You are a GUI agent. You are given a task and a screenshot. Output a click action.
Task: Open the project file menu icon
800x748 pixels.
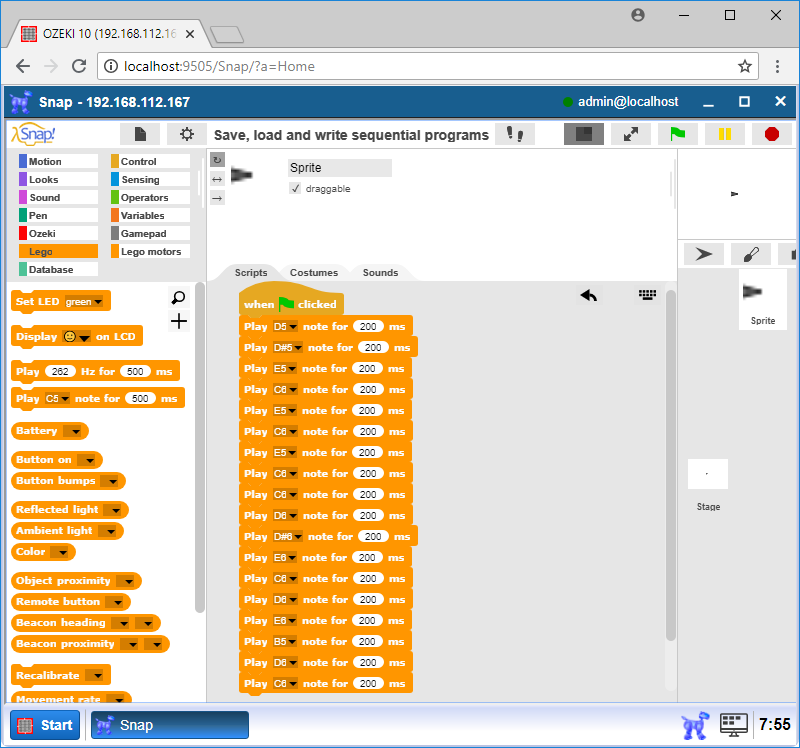pyautogui.click(x=140, y=135)
